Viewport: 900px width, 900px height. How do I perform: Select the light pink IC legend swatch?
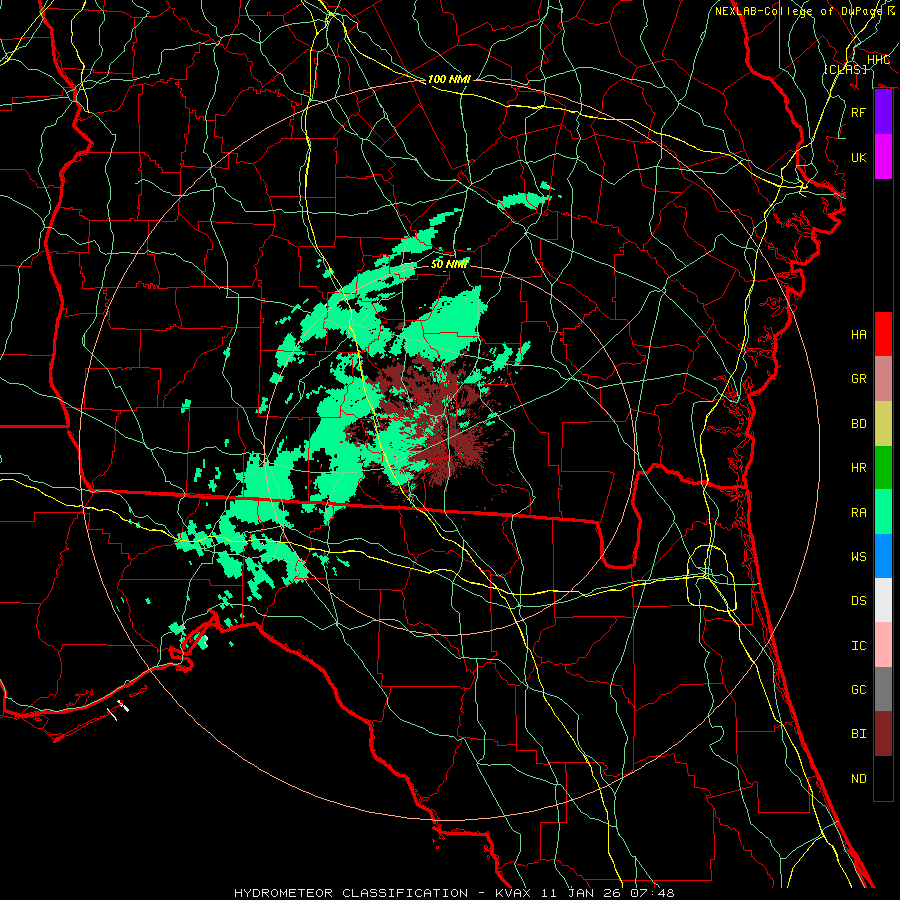(x=883, y=645)
